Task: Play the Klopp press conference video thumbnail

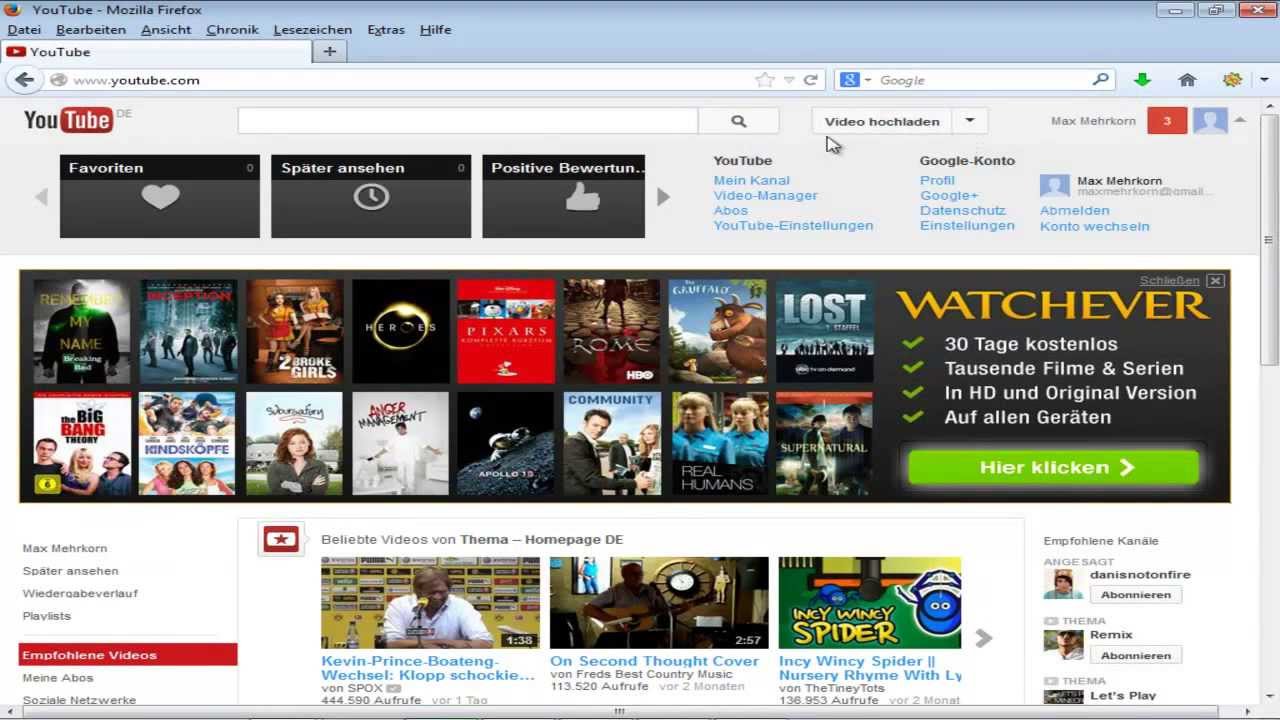Action: point(430,603)
